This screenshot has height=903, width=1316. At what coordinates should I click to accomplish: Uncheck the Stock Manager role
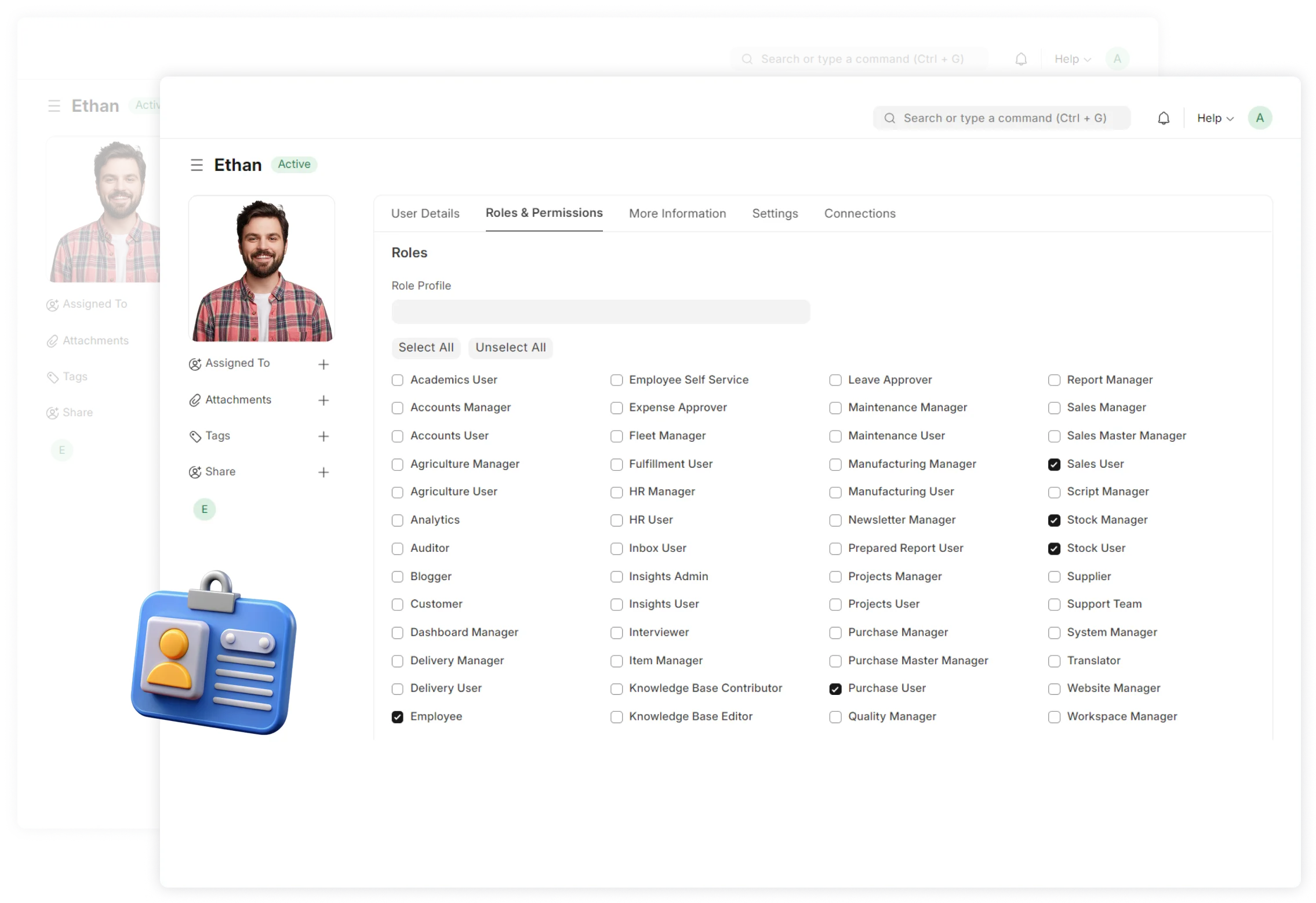(1054, 520)
